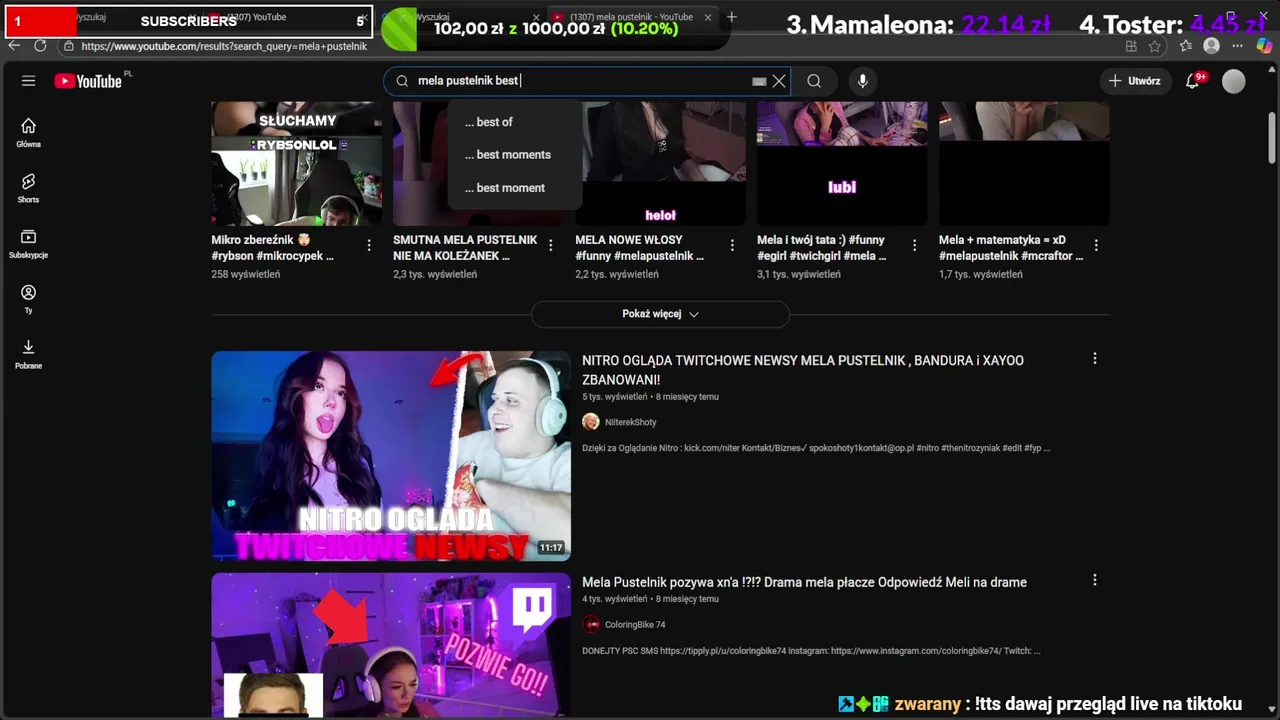The image size is (1280, 720).
Task: Click browser back arrow
Action: [x=14, y=46]
